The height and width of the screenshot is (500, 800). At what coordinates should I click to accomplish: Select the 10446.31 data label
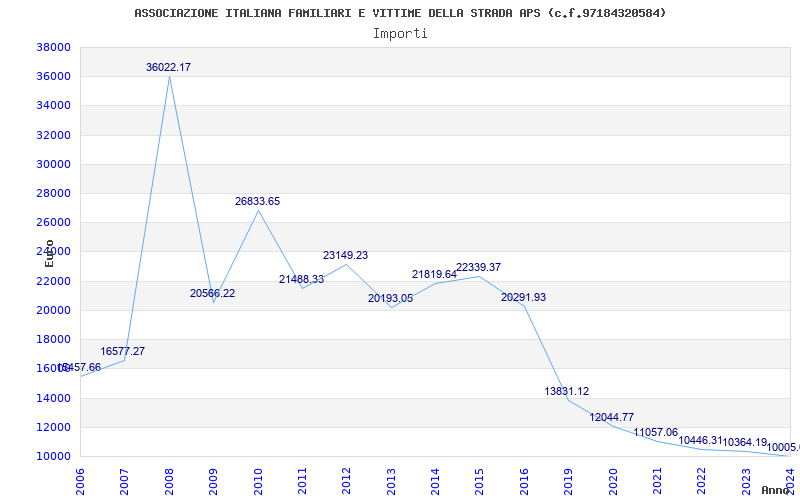pos(701,440)
